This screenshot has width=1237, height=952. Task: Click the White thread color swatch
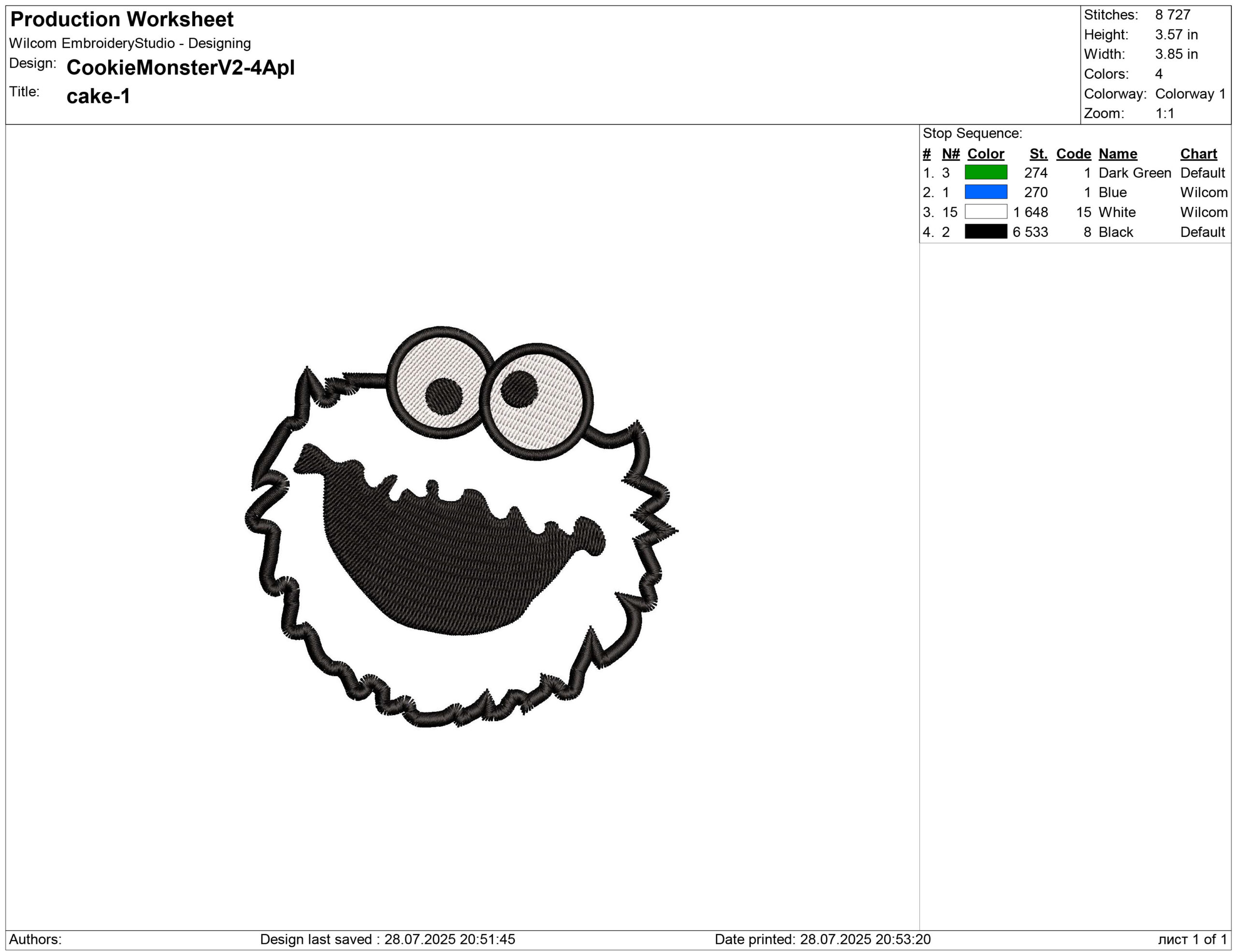pos(986,212)
